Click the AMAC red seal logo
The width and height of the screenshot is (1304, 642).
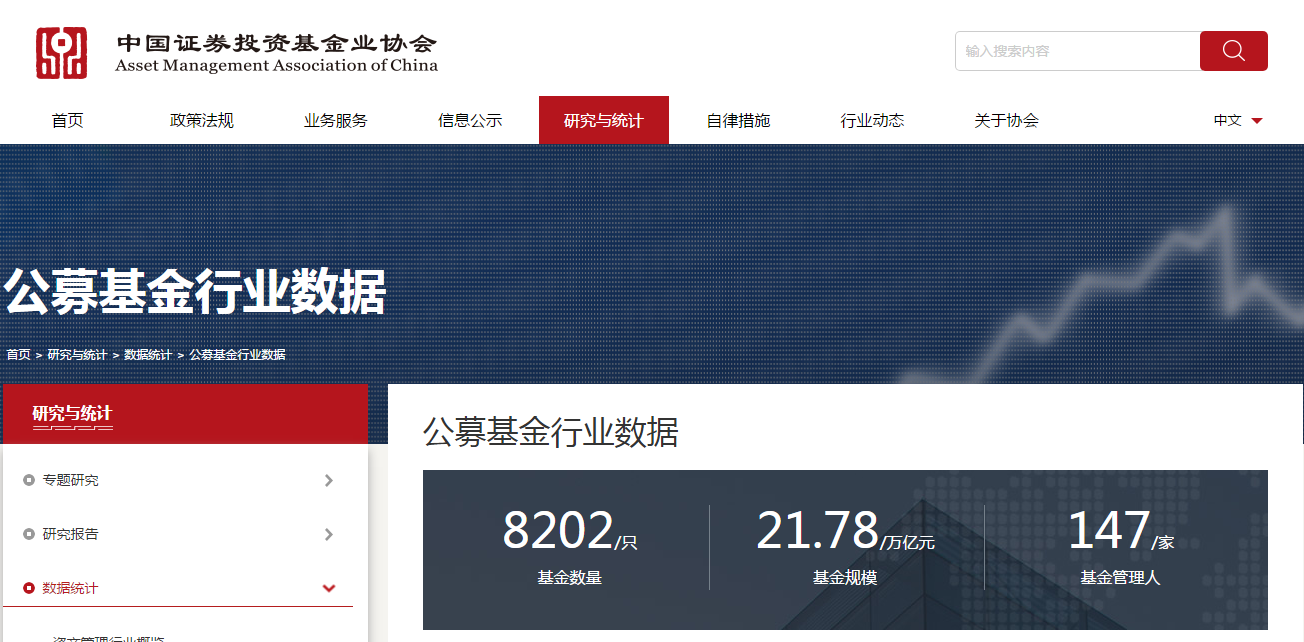pyautogui.click(x=62, y=53)
